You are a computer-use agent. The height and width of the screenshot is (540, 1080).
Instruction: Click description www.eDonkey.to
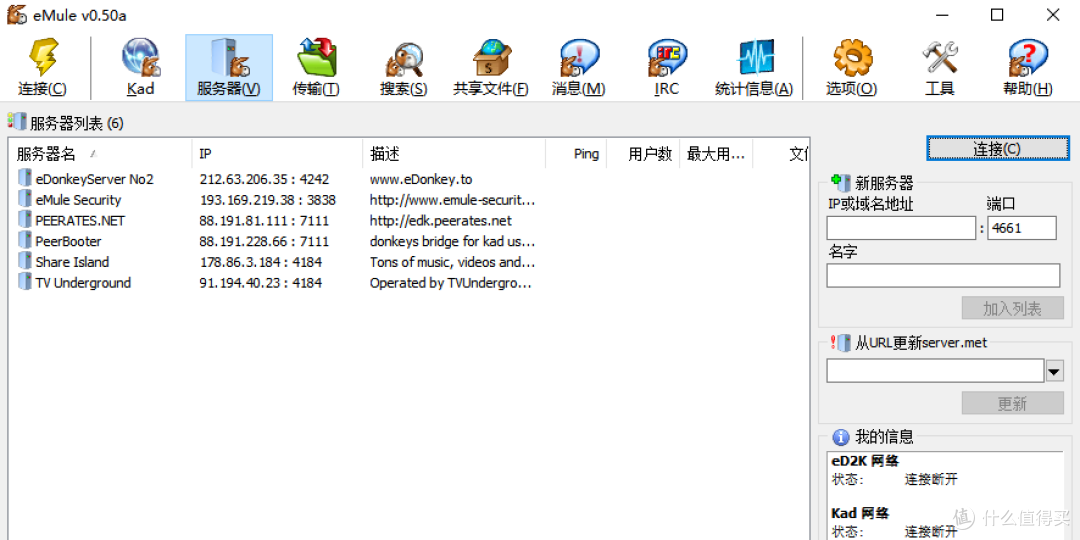tap(421, 179)
